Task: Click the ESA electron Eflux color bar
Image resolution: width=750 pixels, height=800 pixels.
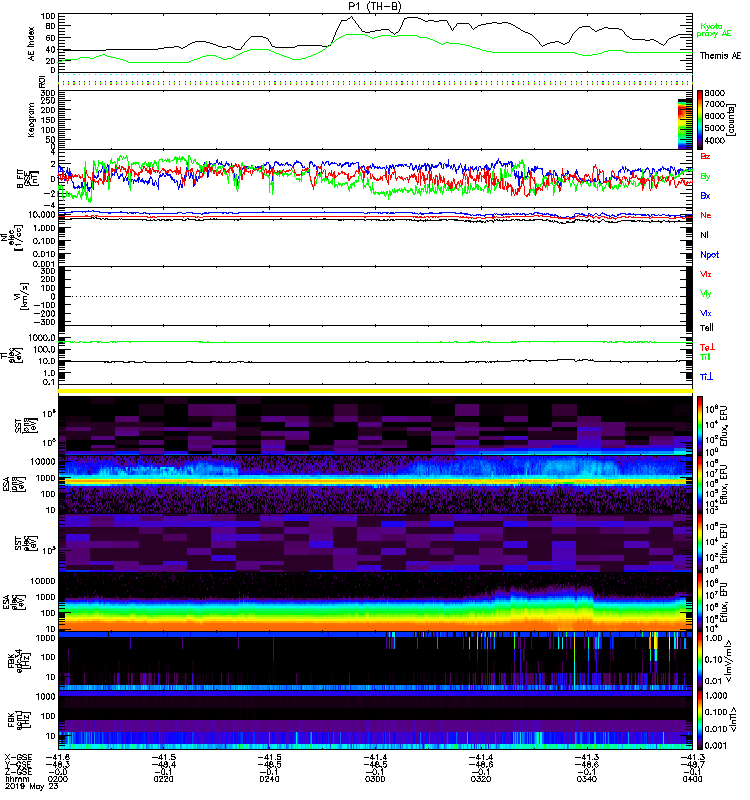Action: pyautogui.click(x=700, y=602)
